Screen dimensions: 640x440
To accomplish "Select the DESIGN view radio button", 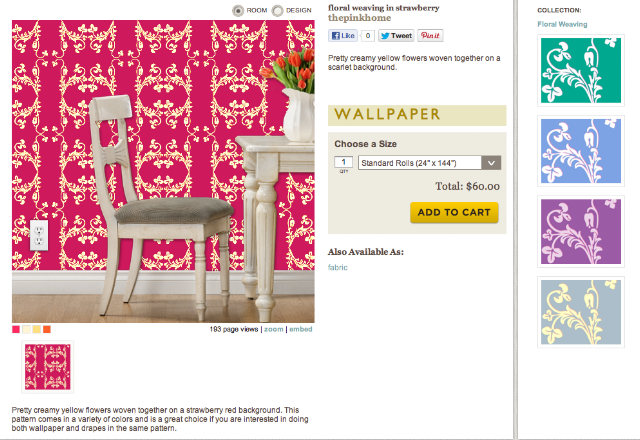I will click(278, 11).
